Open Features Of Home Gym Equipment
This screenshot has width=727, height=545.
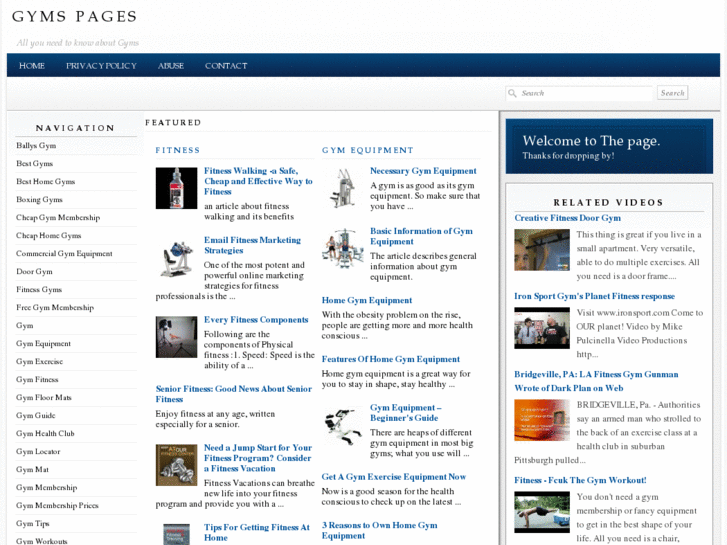[391, 359]
